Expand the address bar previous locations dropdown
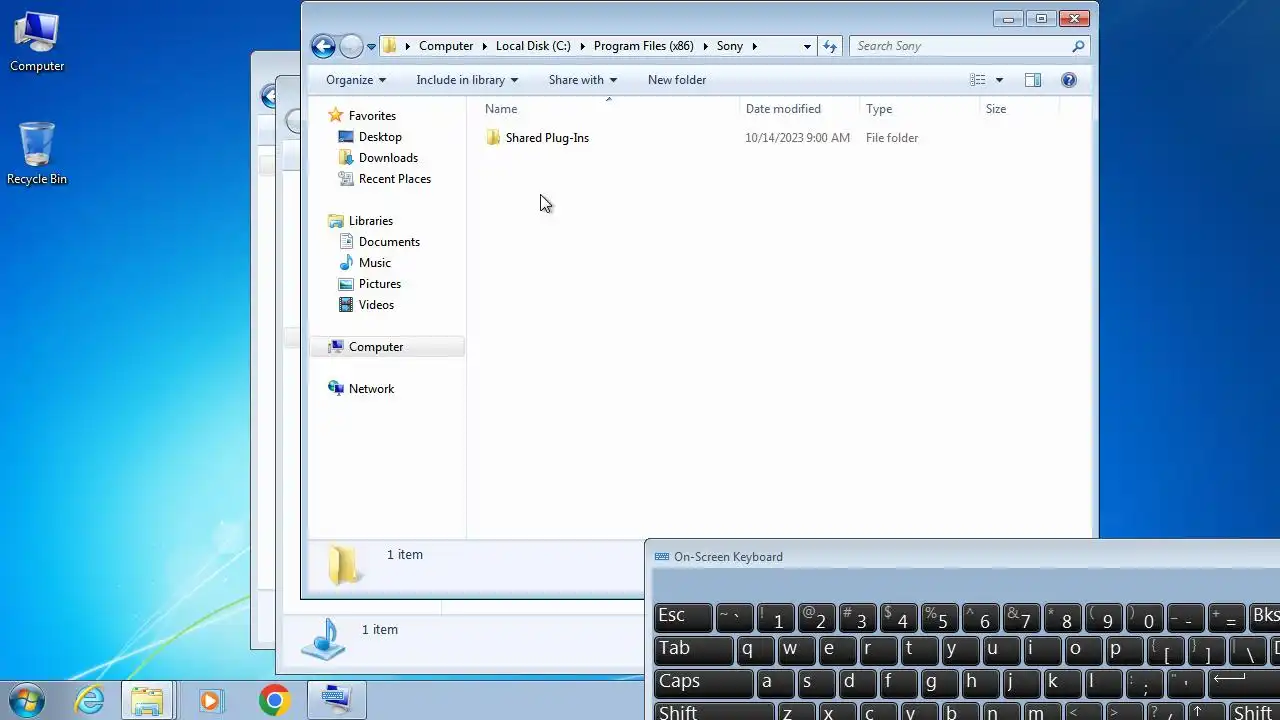This screenshot has width=1280, height=720. [x=807, y=46]
